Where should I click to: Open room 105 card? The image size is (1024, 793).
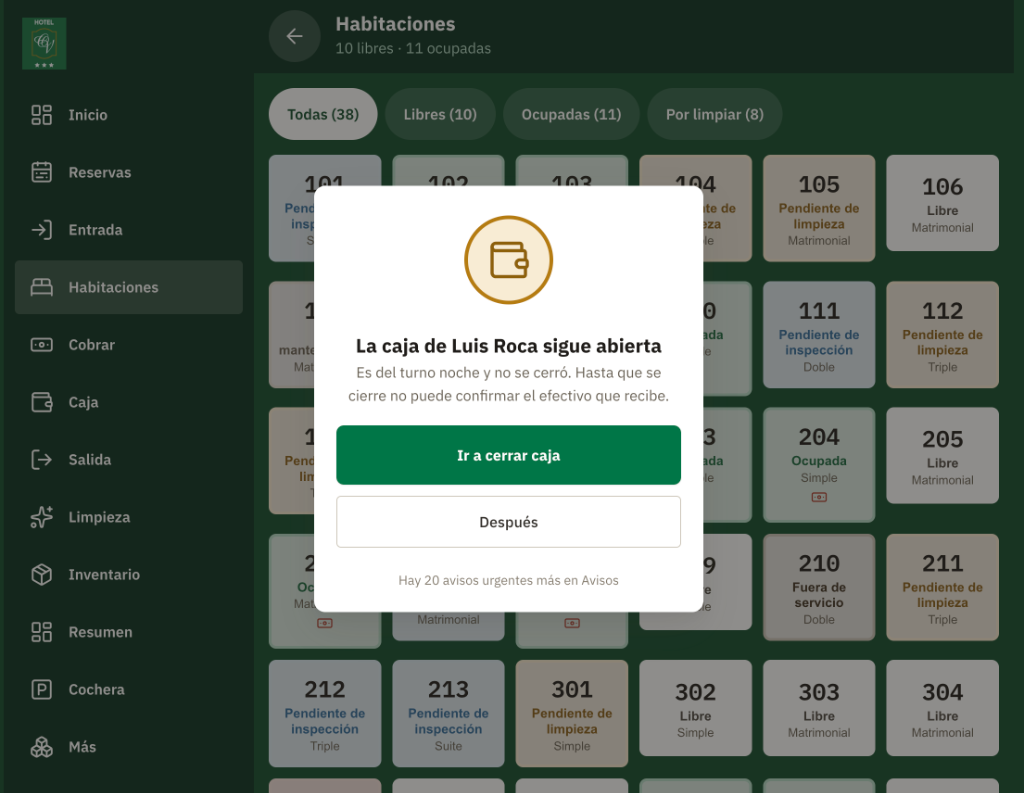(x=819, y=208)
